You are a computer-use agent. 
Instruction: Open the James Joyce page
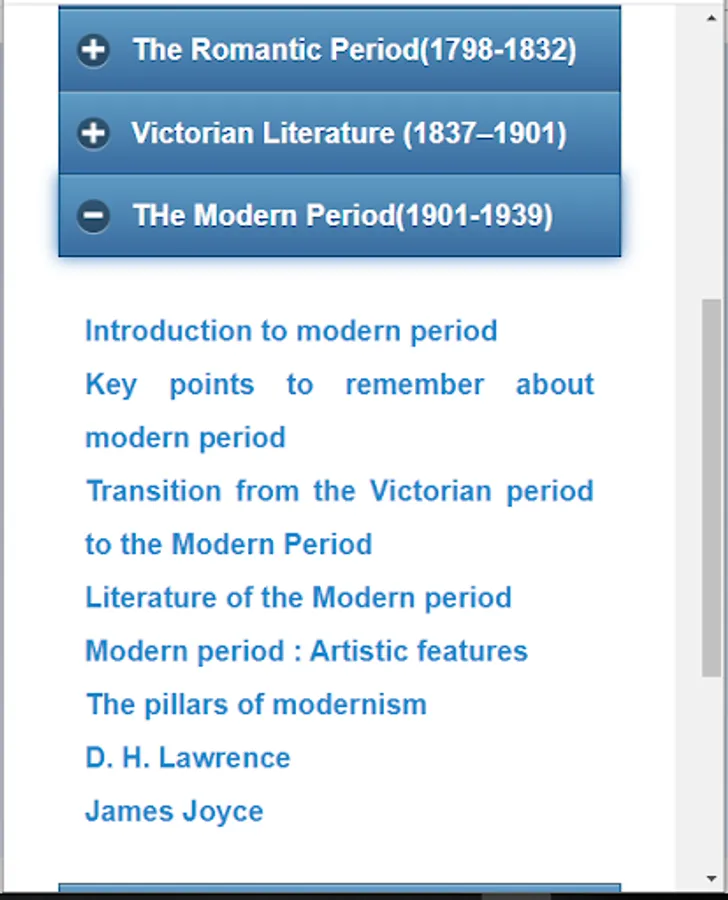[x=174, y=811]
